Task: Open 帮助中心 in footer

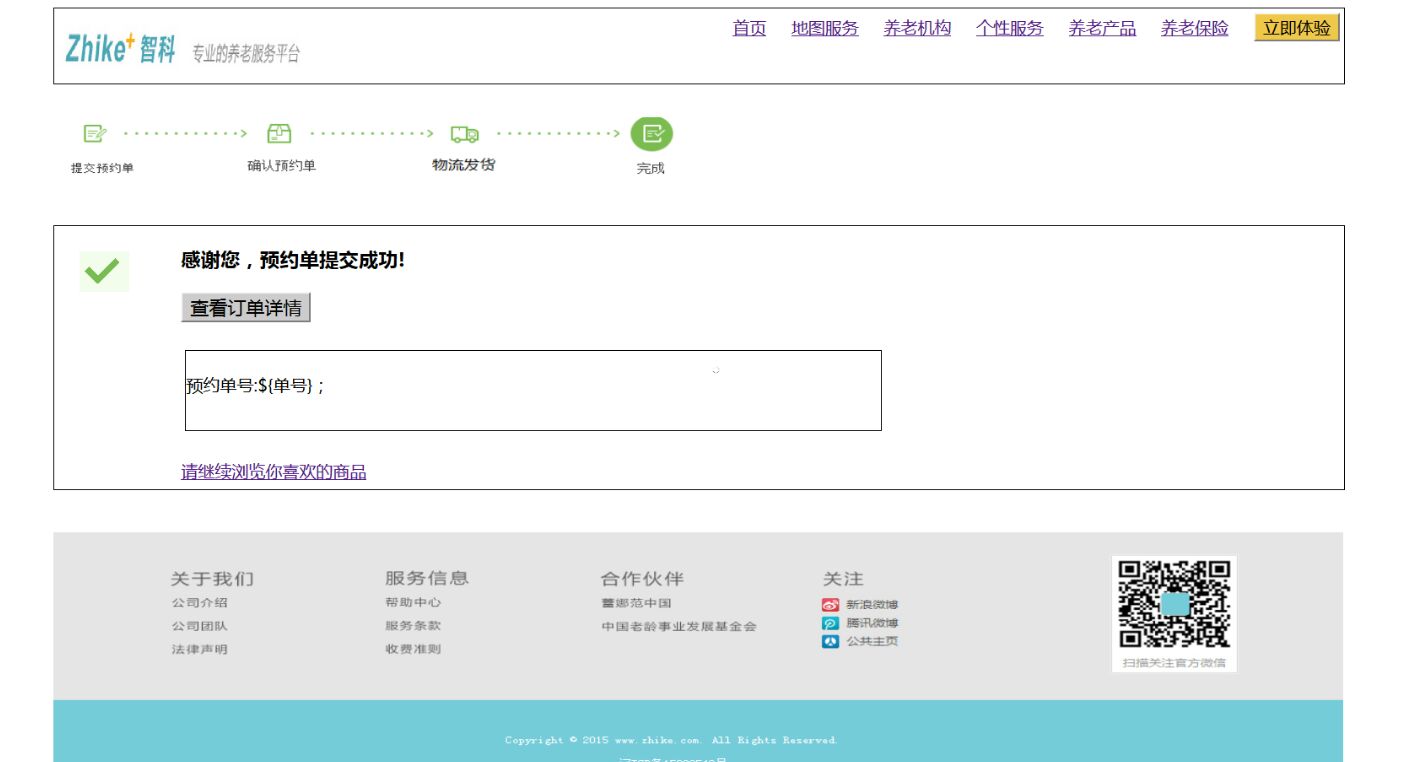Action: point(413,603)
